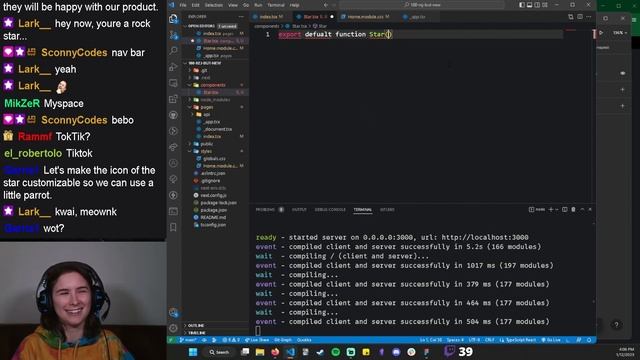Switch to the home.module.css editor tab
Screen dimensions: 640x360
pyautogui.click(x=365, y=17)
